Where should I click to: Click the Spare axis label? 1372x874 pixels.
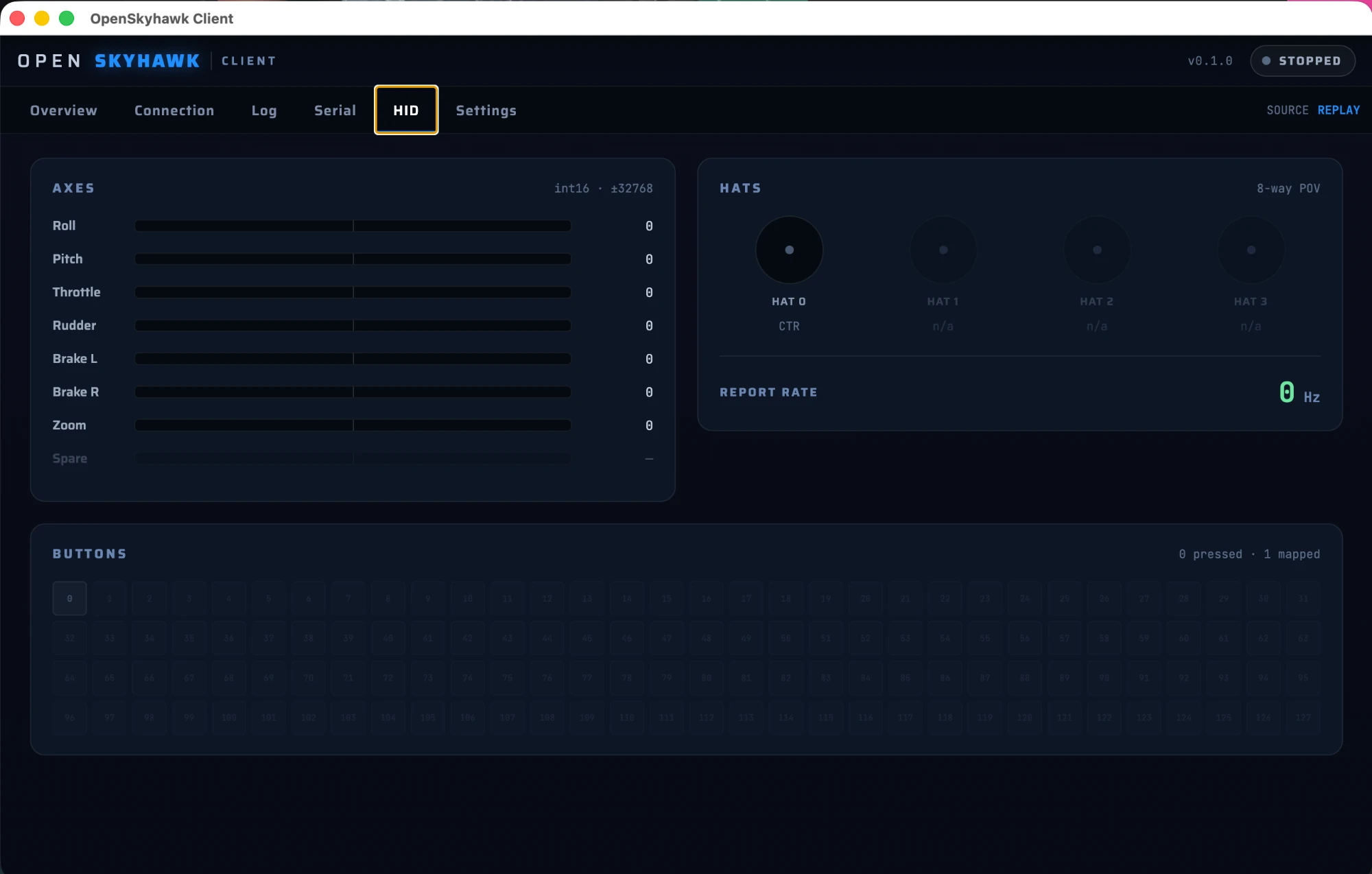point(69,458)
